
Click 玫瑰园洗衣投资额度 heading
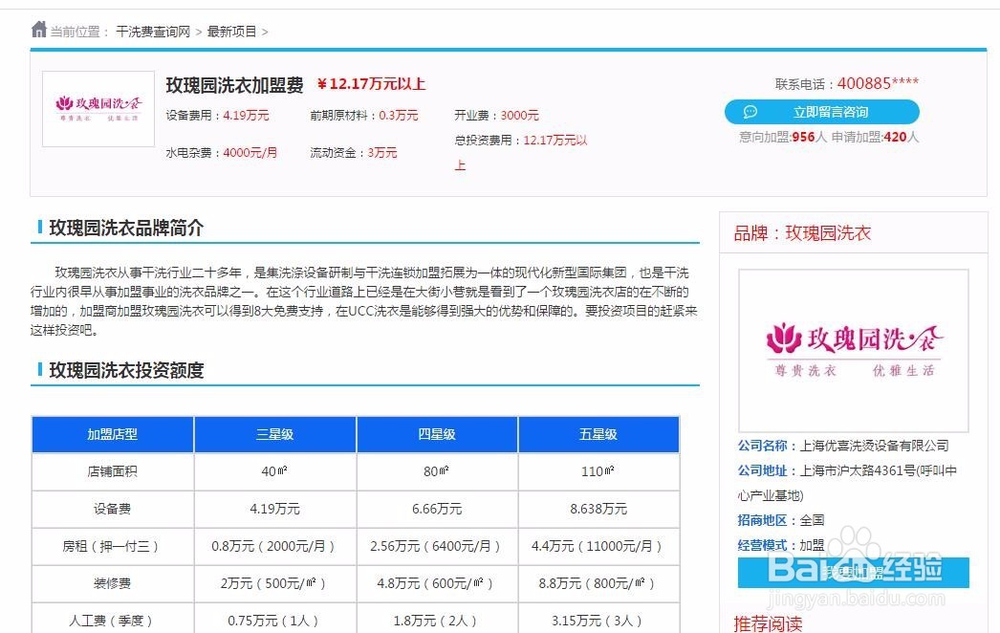[x=126, y=370]
